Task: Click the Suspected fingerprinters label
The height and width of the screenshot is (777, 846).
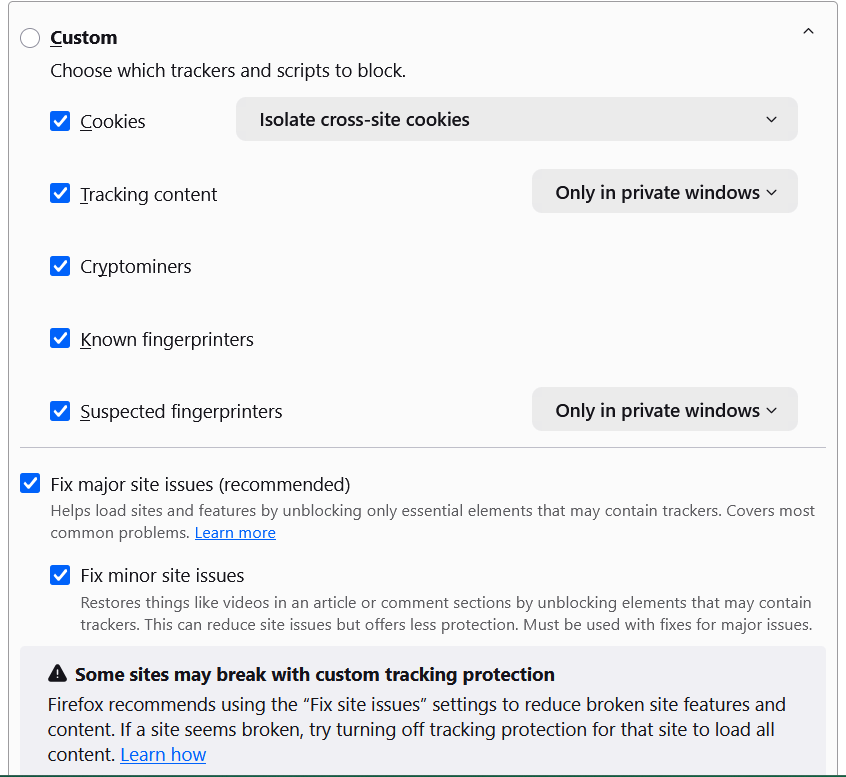Action: (x=181, y=412)
